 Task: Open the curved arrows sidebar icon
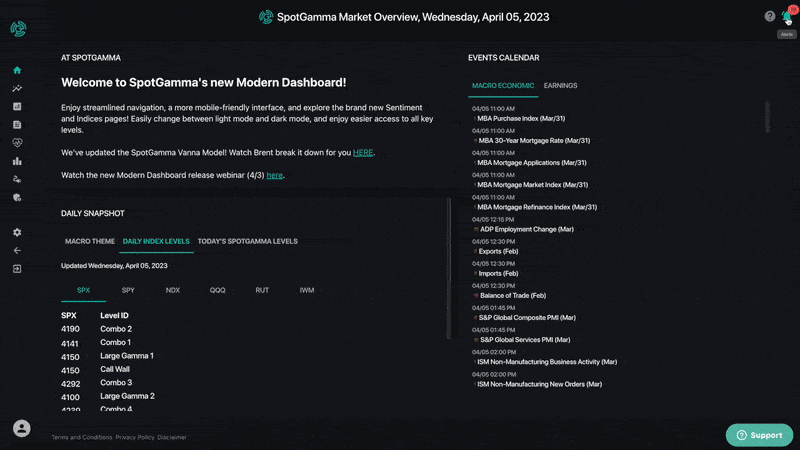[x=17, y=179]
